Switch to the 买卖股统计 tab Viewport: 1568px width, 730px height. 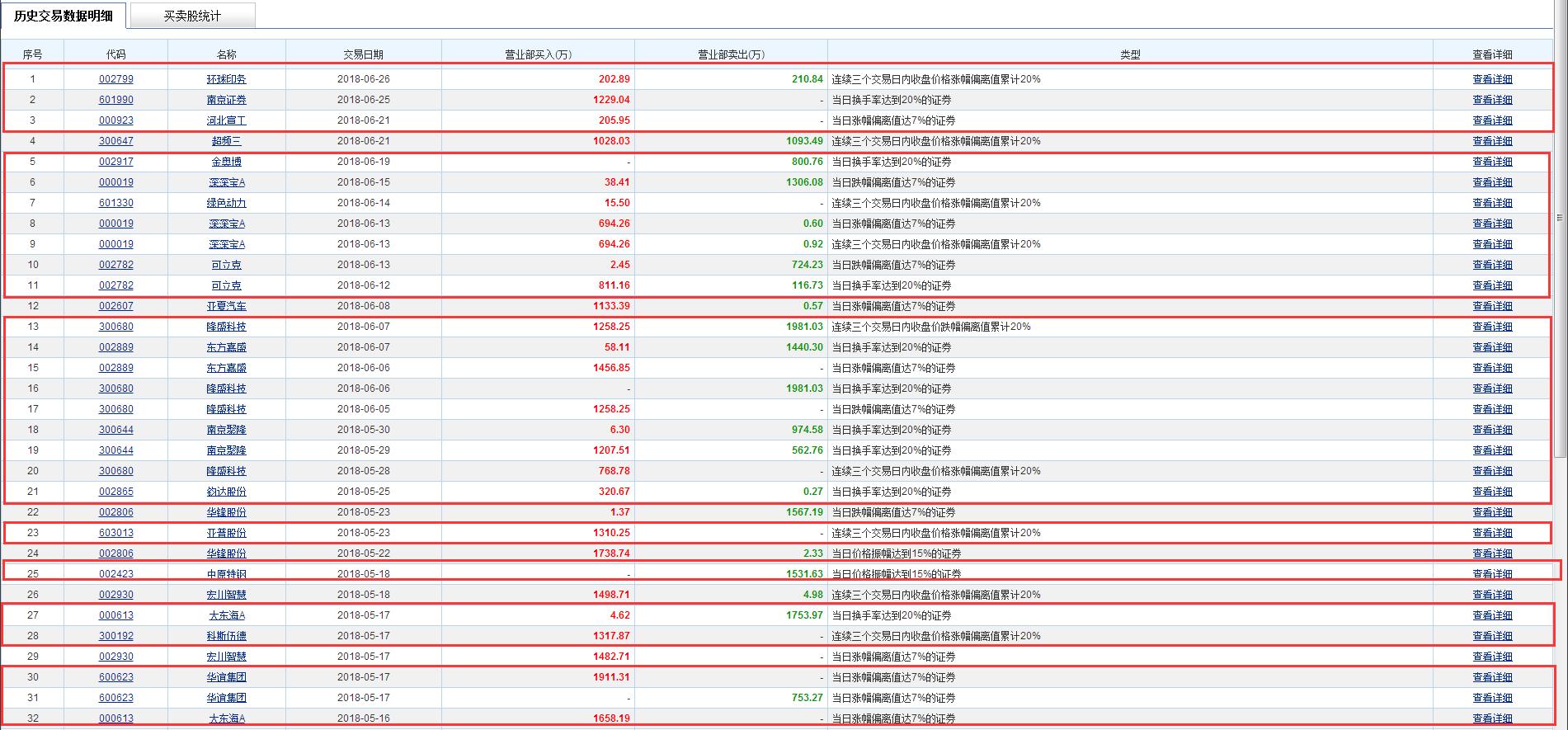(x=192, y=16)
